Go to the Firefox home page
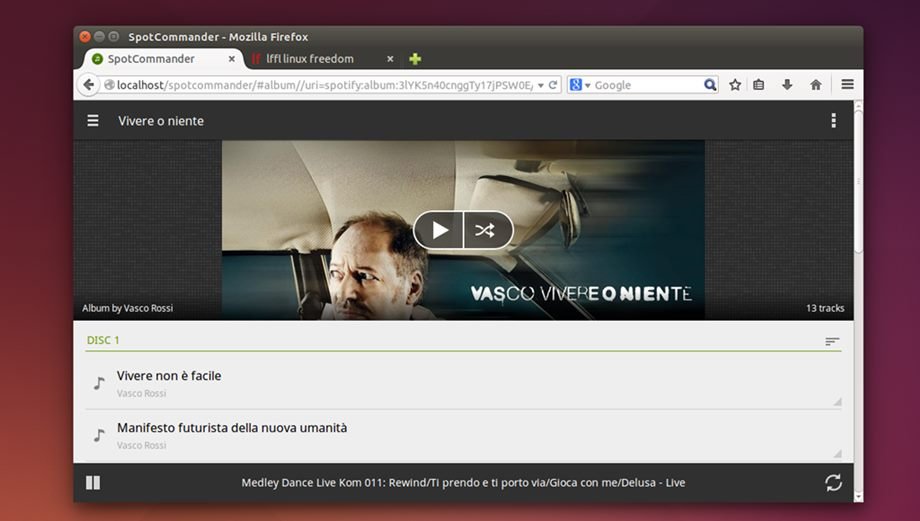Image resolution: width=920 pixels, height=521 pixels. coord(815,85)
